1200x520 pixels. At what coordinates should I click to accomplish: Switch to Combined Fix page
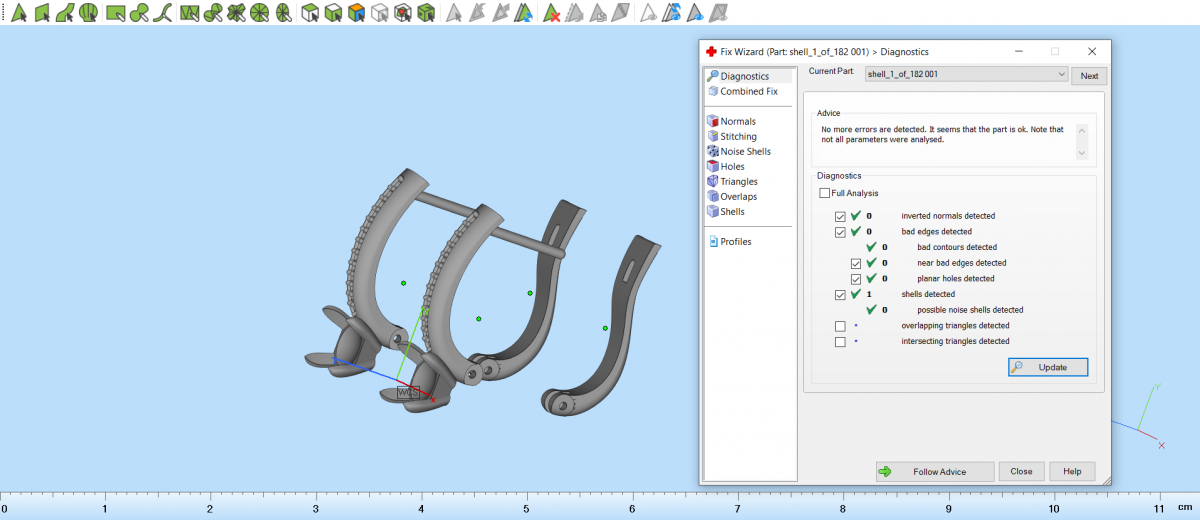tap(748, 91)
